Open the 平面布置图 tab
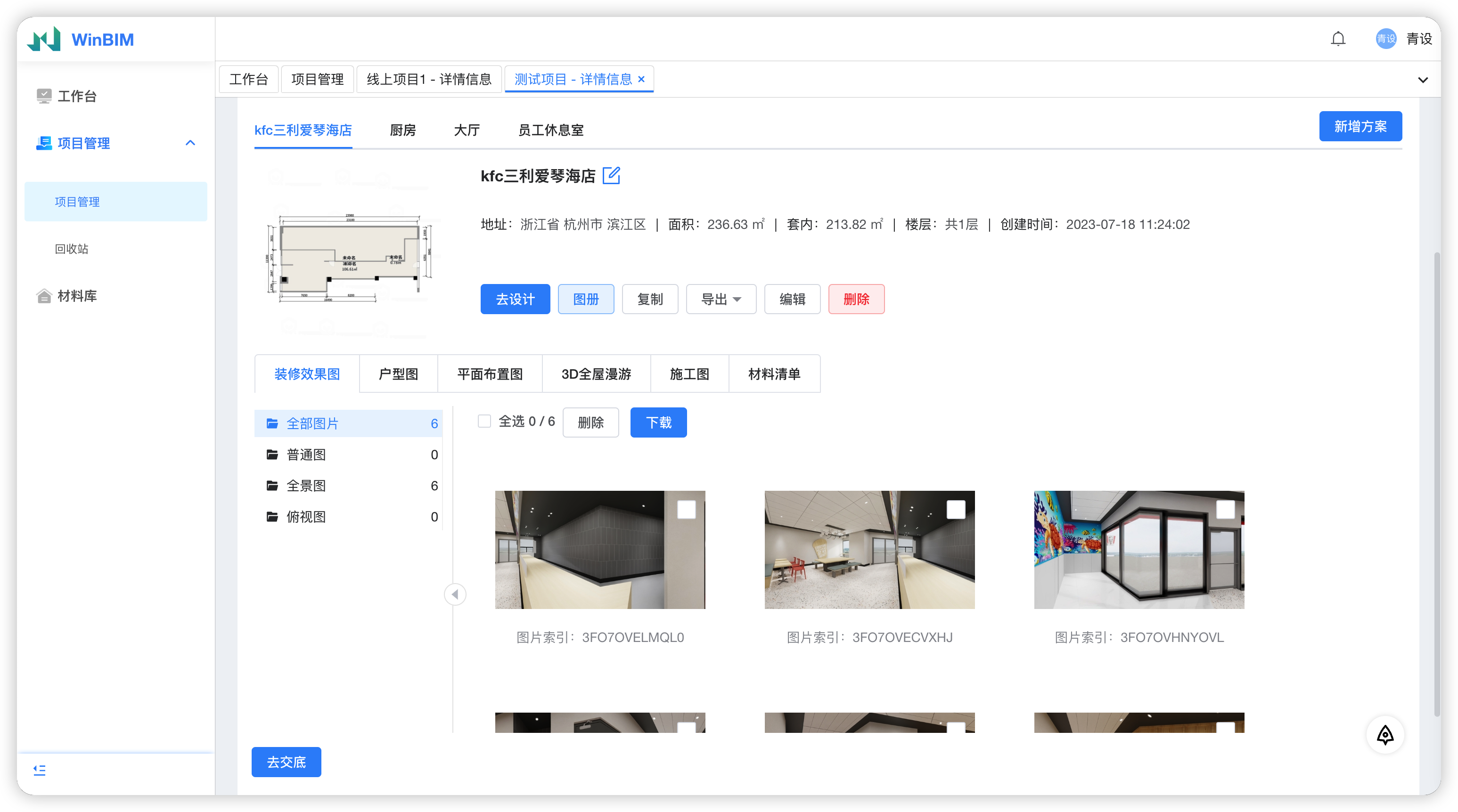This screenshot has height=812, width=1458. point(490,374)
